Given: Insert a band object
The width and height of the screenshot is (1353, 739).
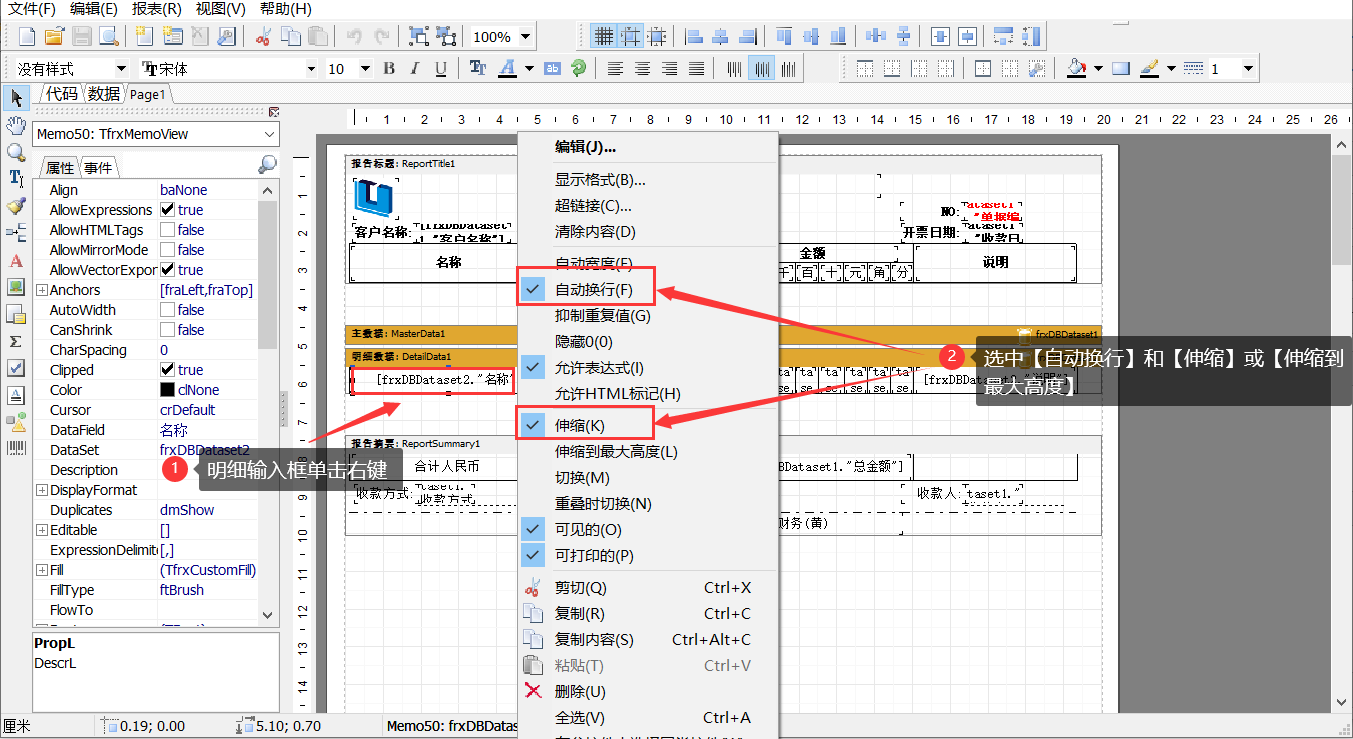Looking at the screenshot, I should tap(16, 233).
